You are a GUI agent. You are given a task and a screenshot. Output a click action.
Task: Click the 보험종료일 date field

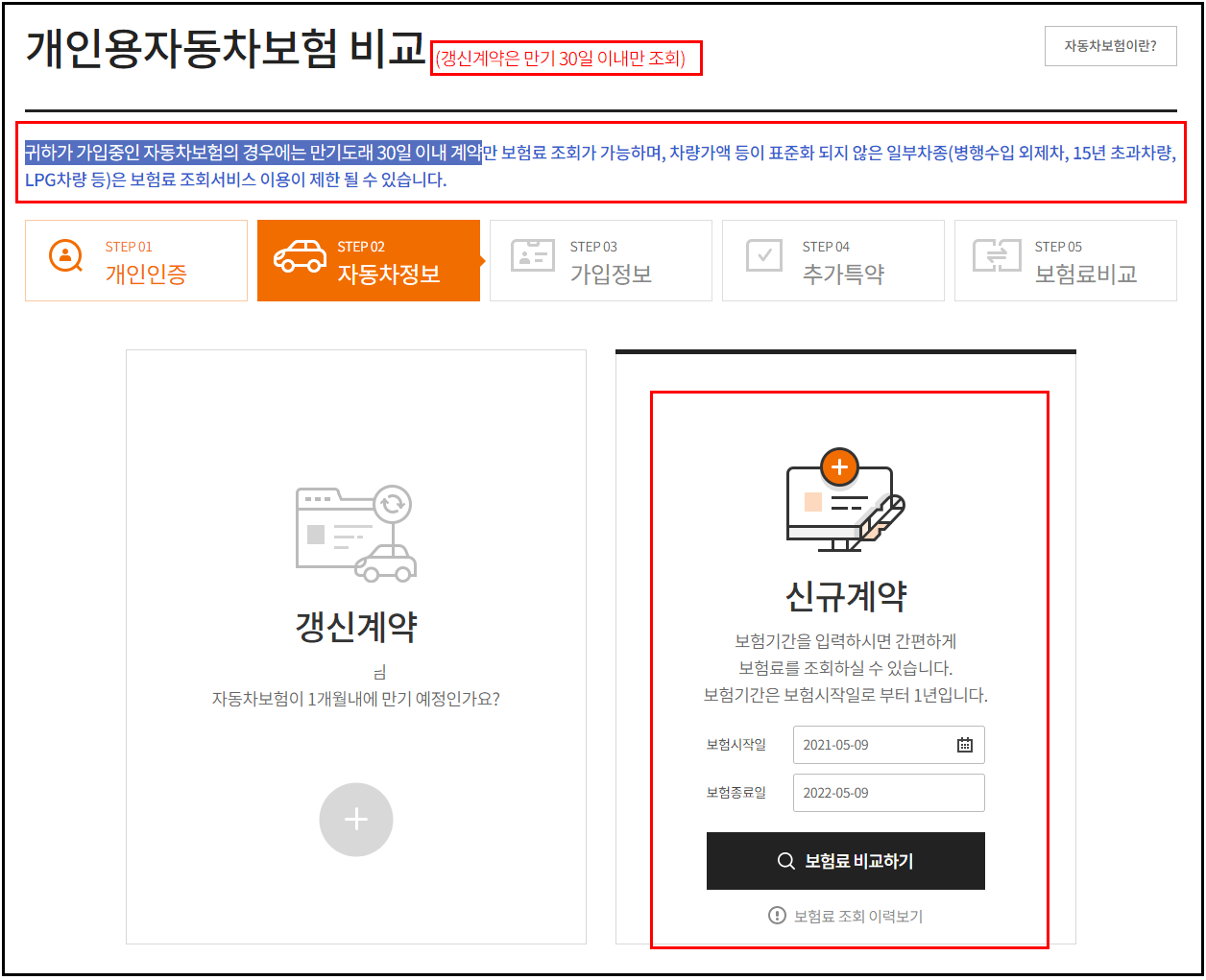888,792
